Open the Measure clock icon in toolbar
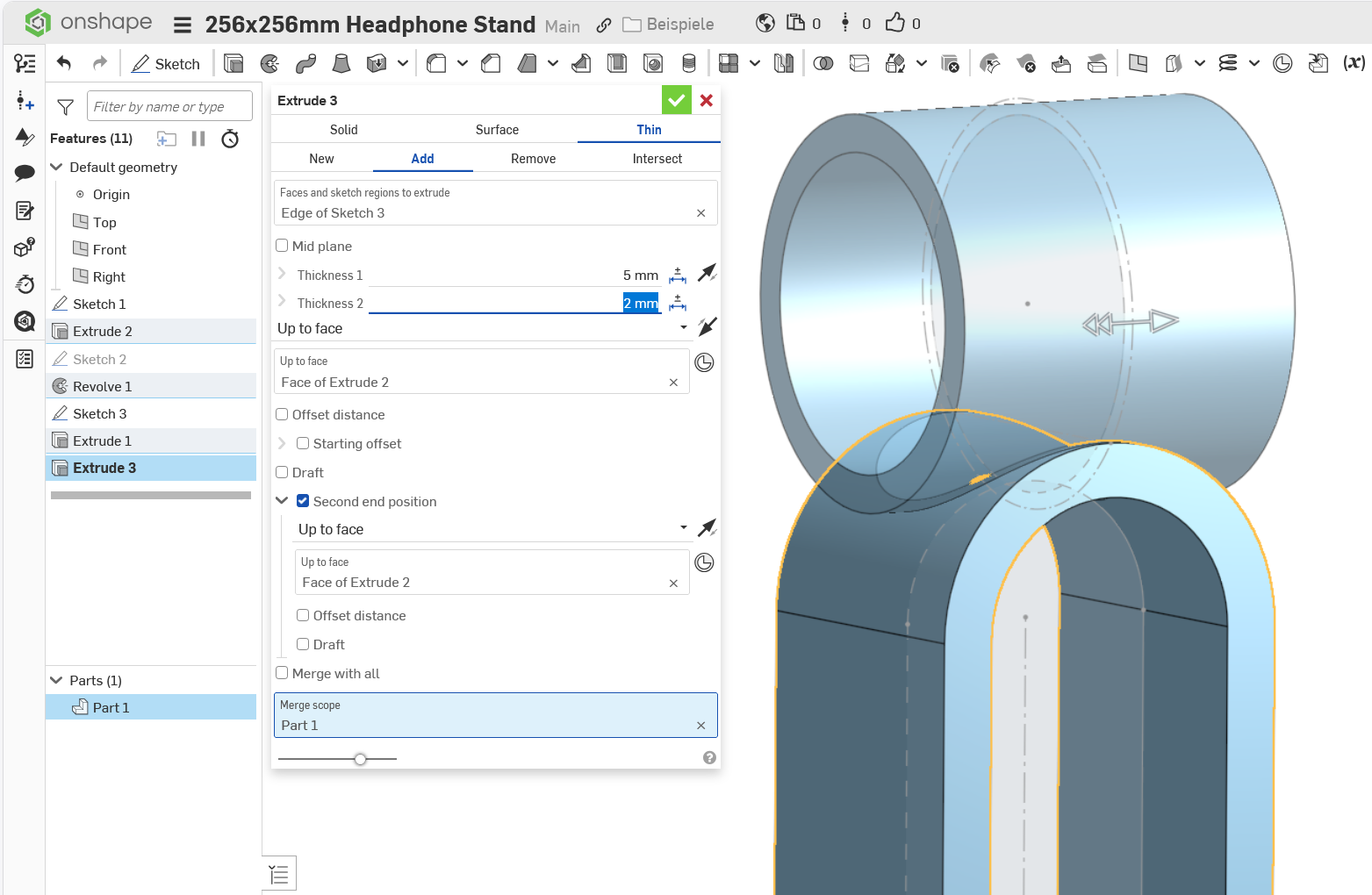 (1282, 63)
